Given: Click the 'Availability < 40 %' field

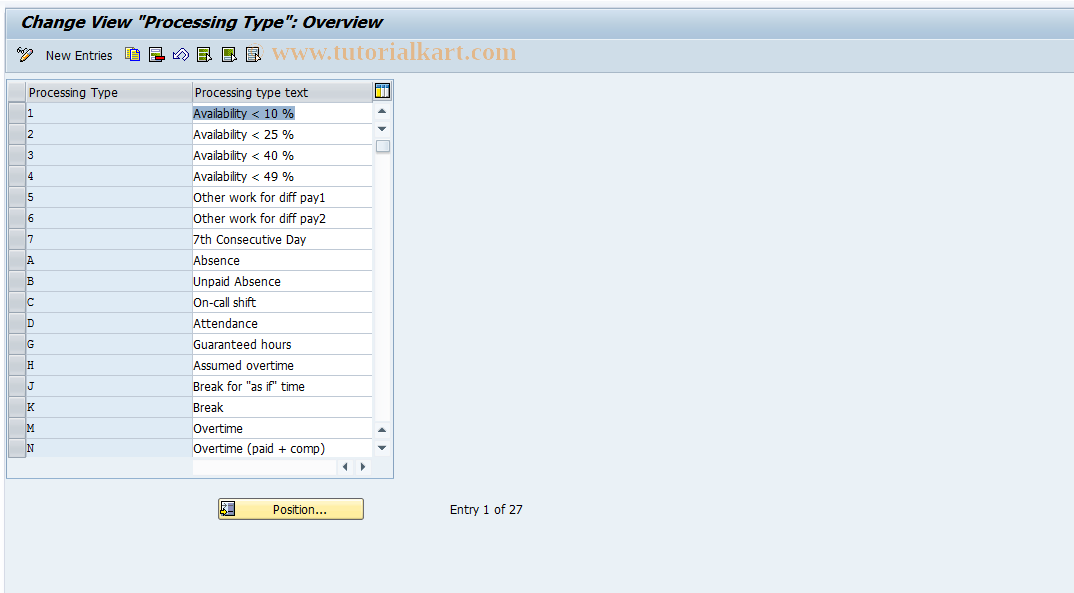Looking at the screenshot, I should pyautogui.click(x=282, y=155).
